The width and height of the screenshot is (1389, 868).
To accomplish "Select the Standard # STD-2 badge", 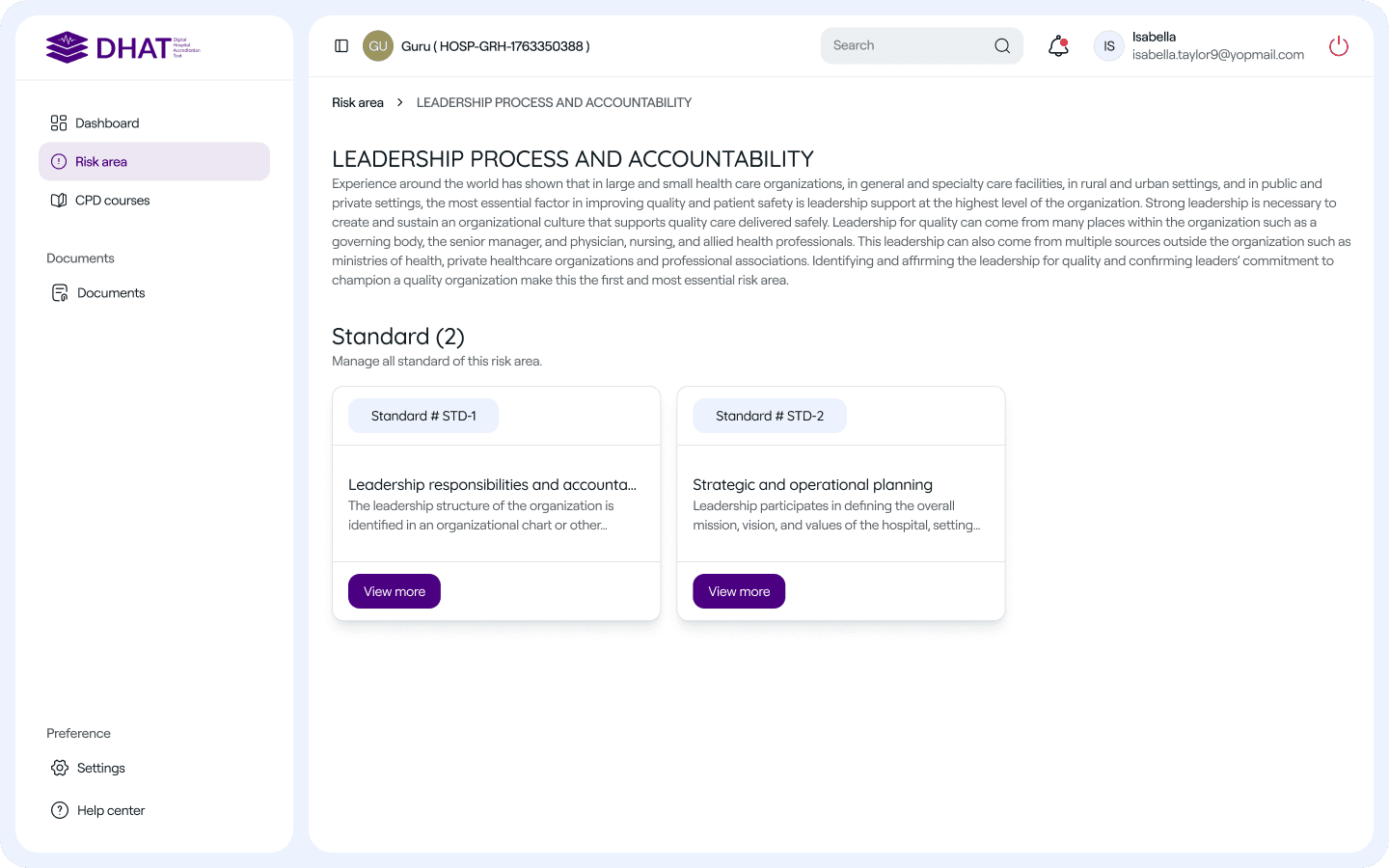I will pos(770,416).
